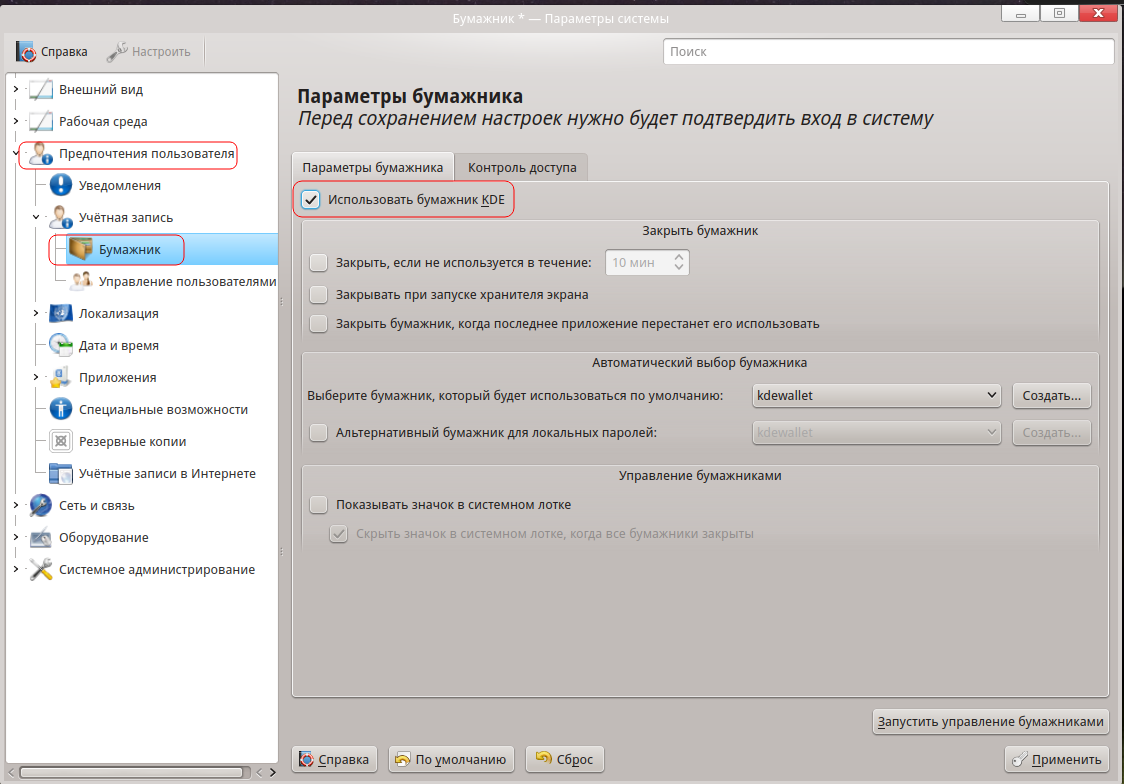1124x784 pixels.
Task: Check close wallet when last application stops
Action: pos(318,323)
